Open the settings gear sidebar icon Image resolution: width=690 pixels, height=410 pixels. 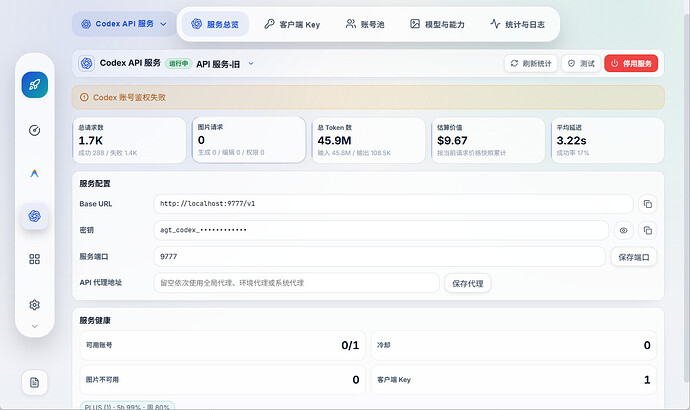[x=34, y=305]
